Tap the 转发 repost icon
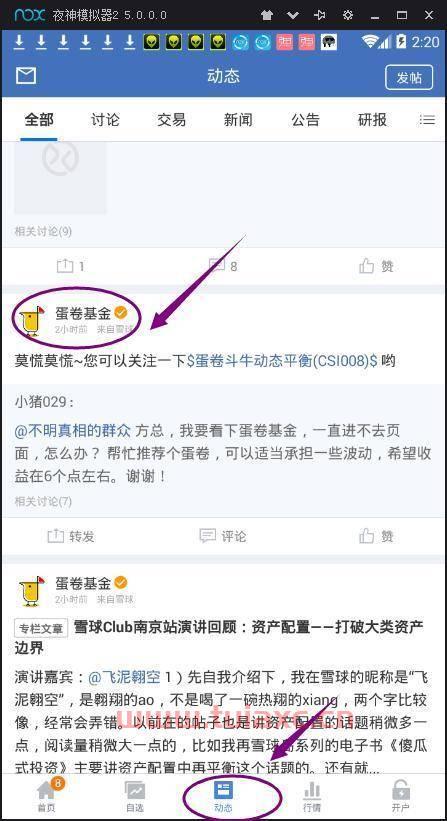Screen dimensions: 447x821 click(x=71, y=536)
